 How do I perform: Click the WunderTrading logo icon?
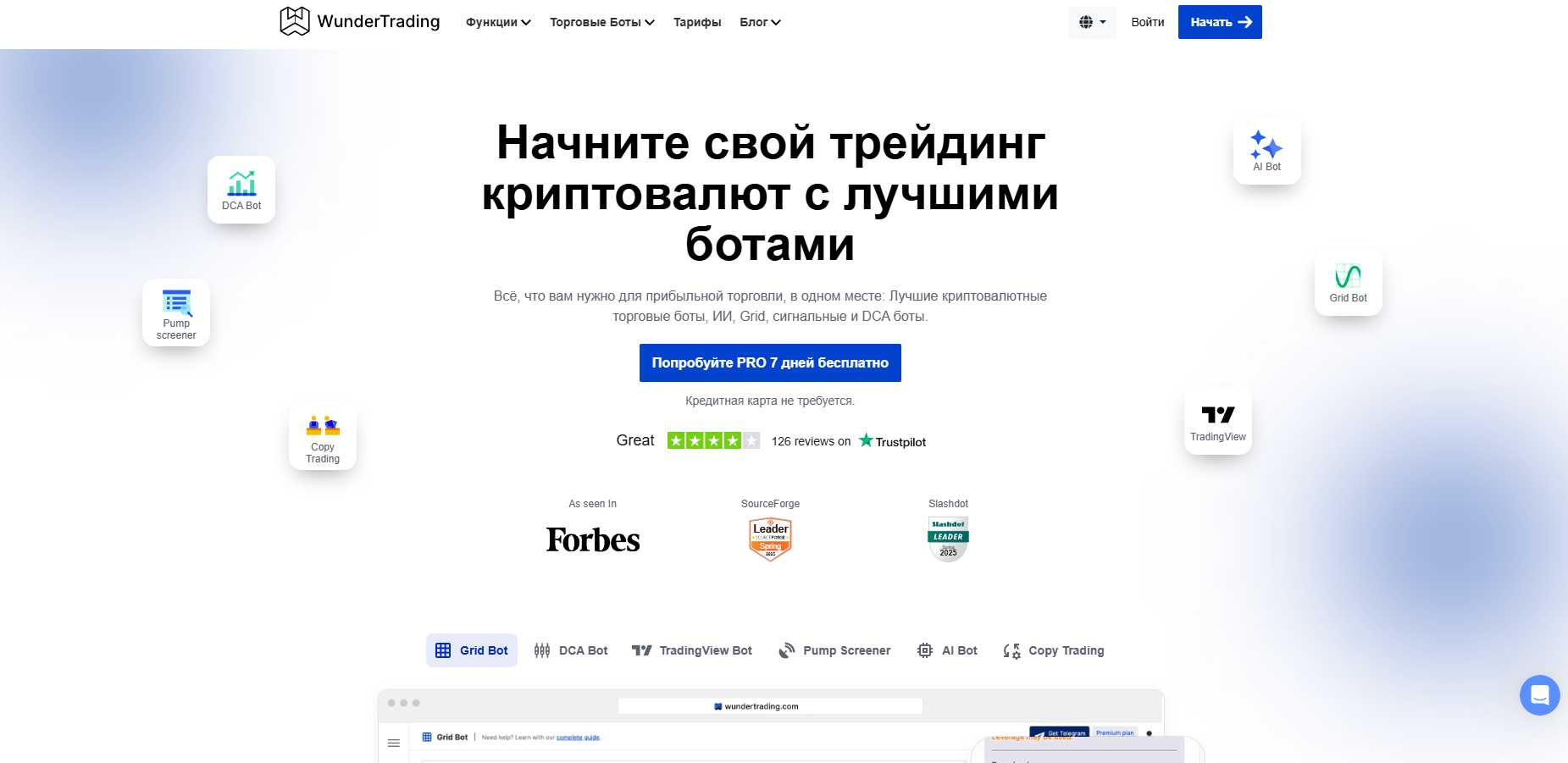point(295,21)
